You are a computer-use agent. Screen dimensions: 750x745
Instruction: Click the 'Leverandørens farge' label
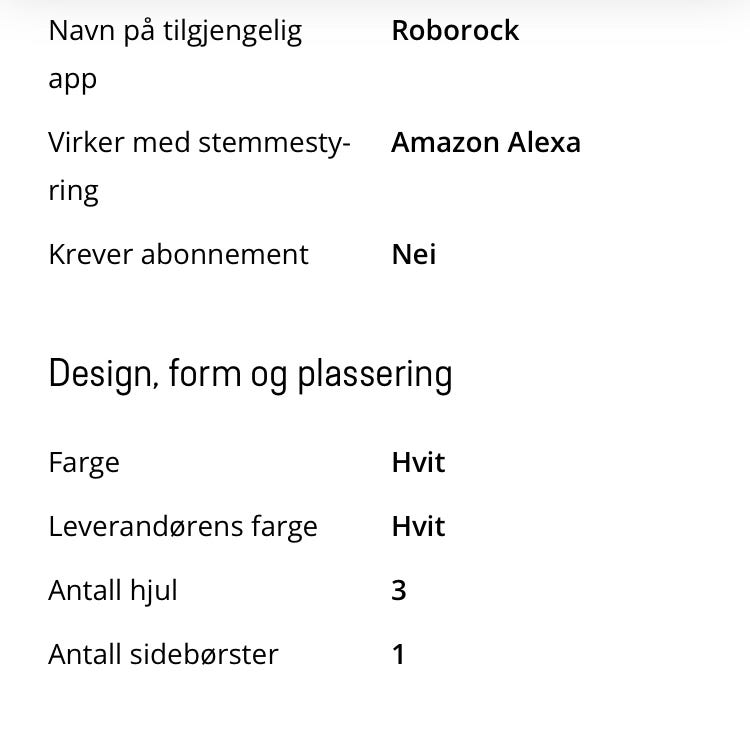[x=183, y=527]
